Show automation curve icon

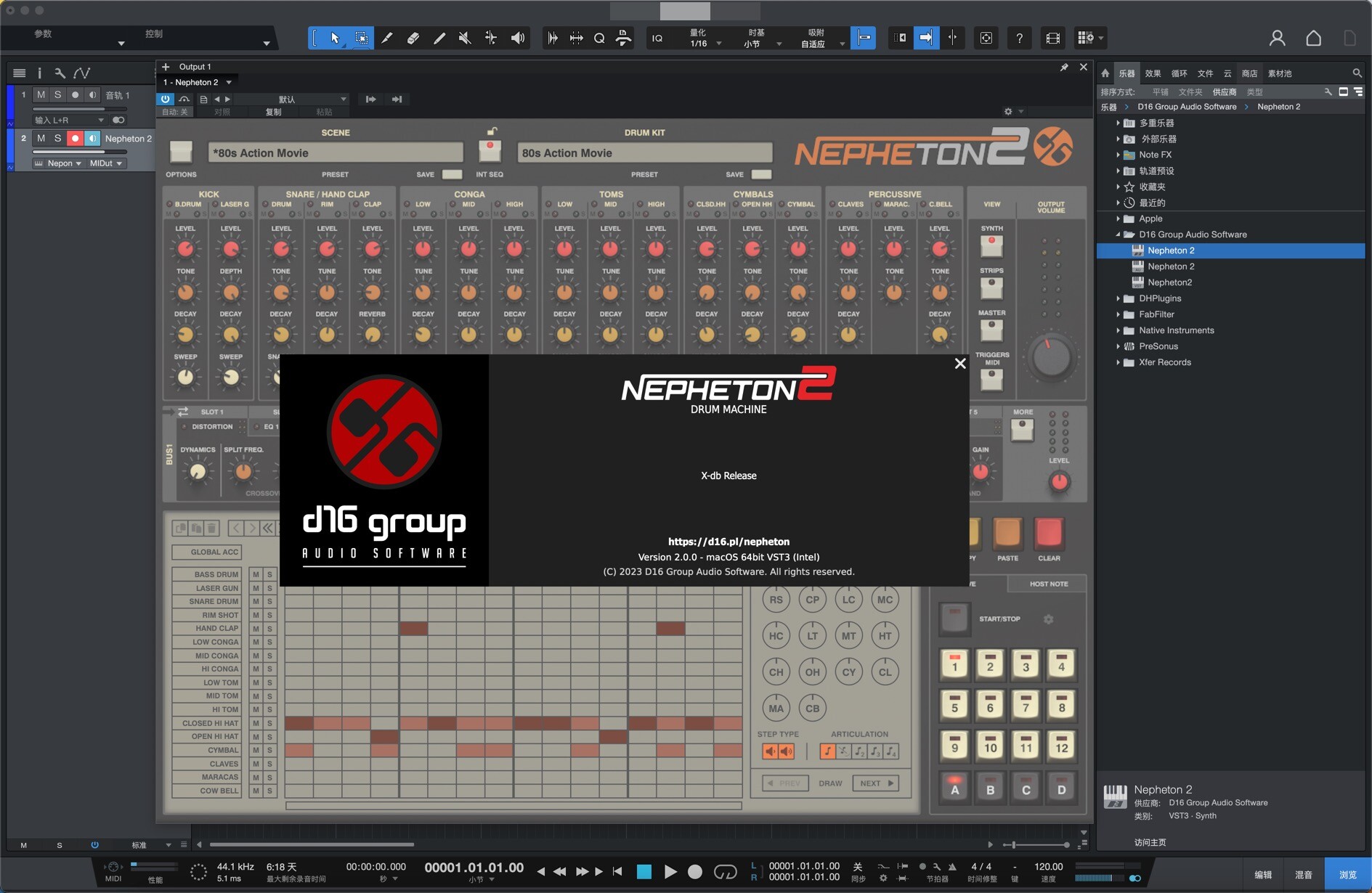tap(82, 73)
